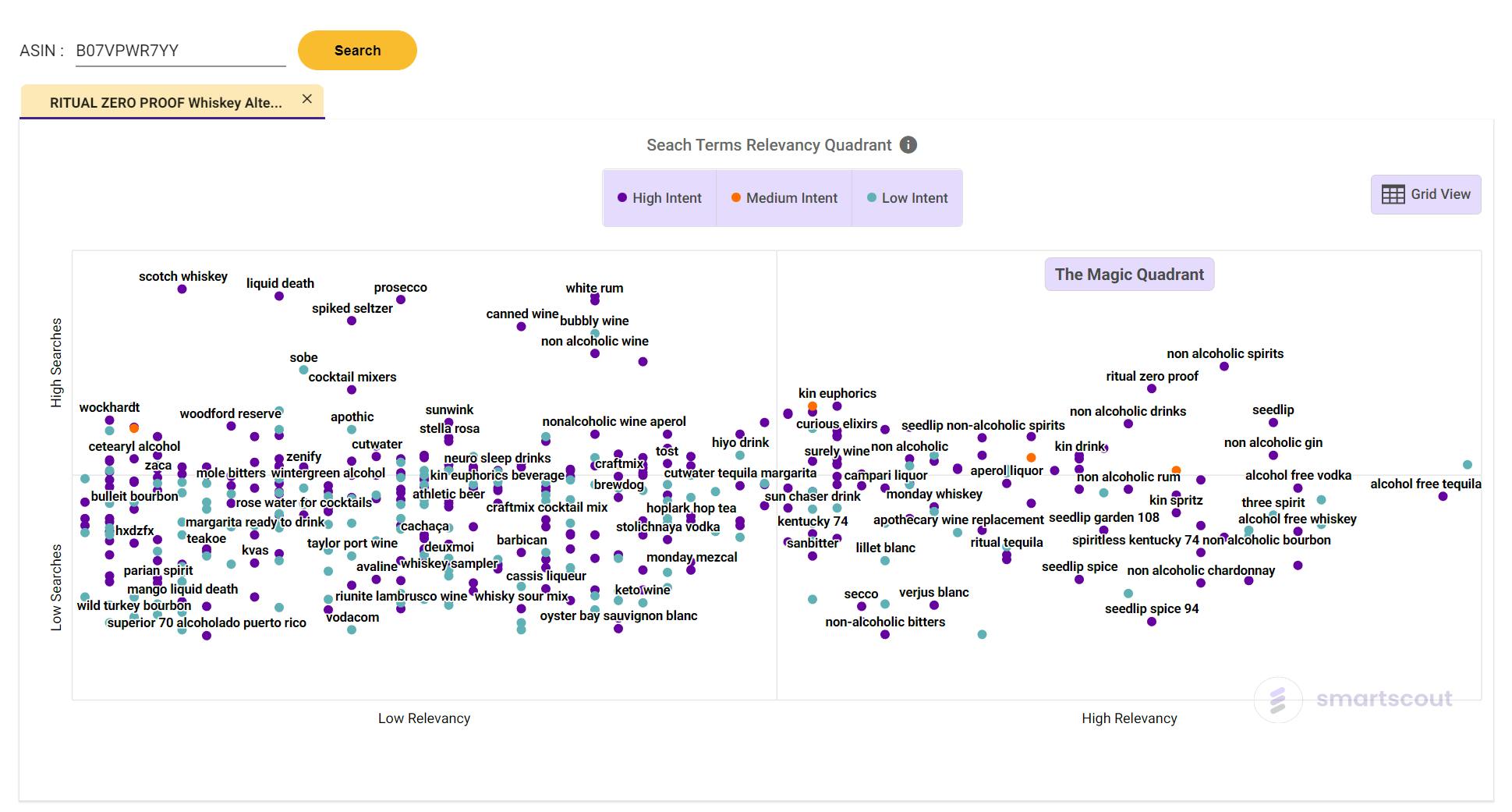Click the "monday whiskey" label
Screen dimensions: 1512x812
[x=934, y=494]
